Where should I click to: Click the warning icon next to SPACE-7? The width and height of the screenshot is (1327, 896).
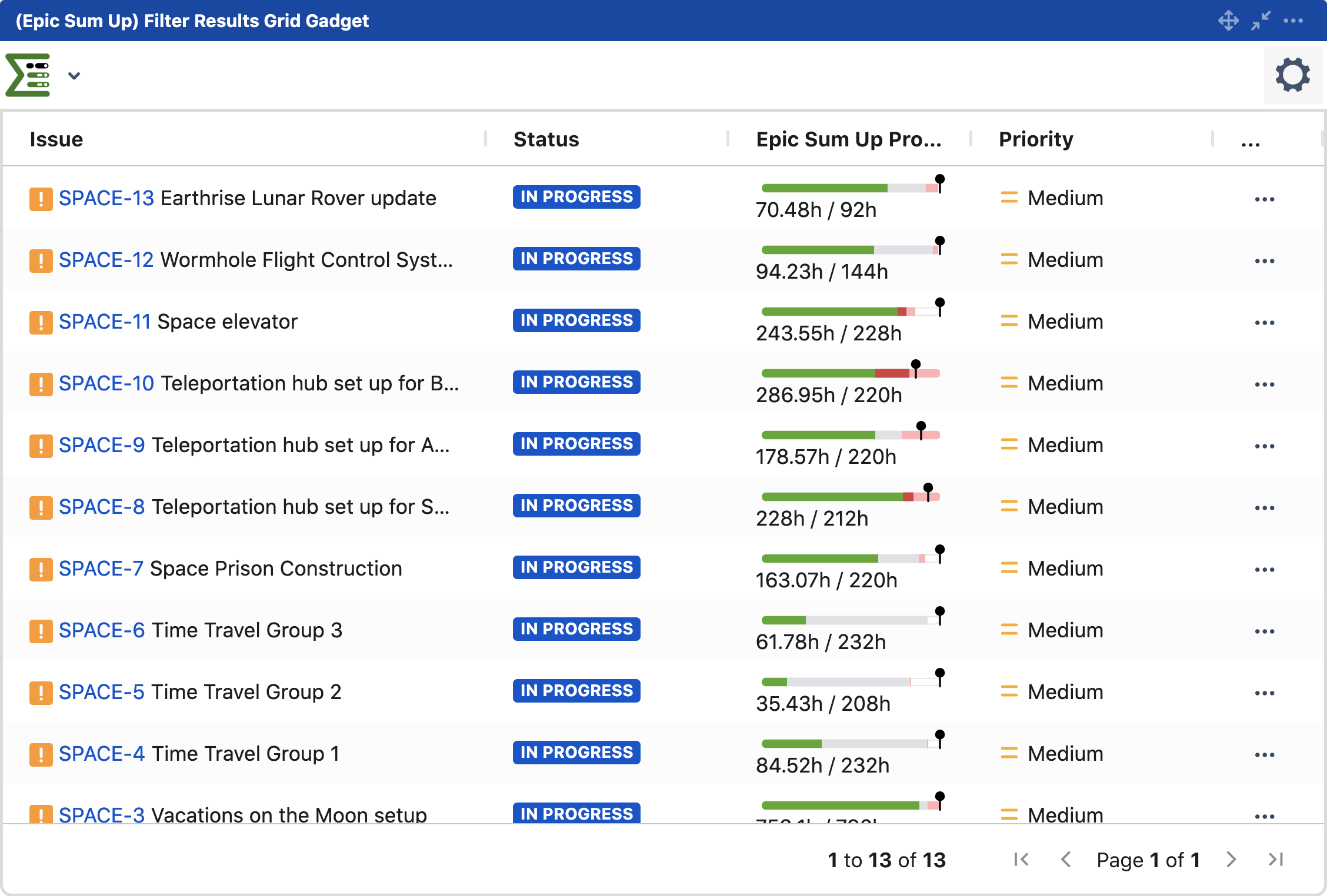pyautogui.click(x=41, y=569)
